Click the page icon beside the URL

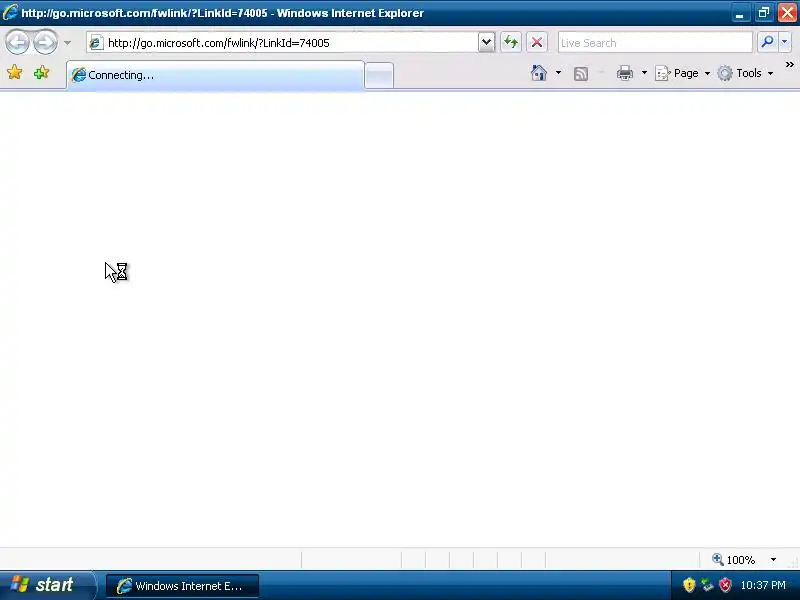tap(95, 43)
